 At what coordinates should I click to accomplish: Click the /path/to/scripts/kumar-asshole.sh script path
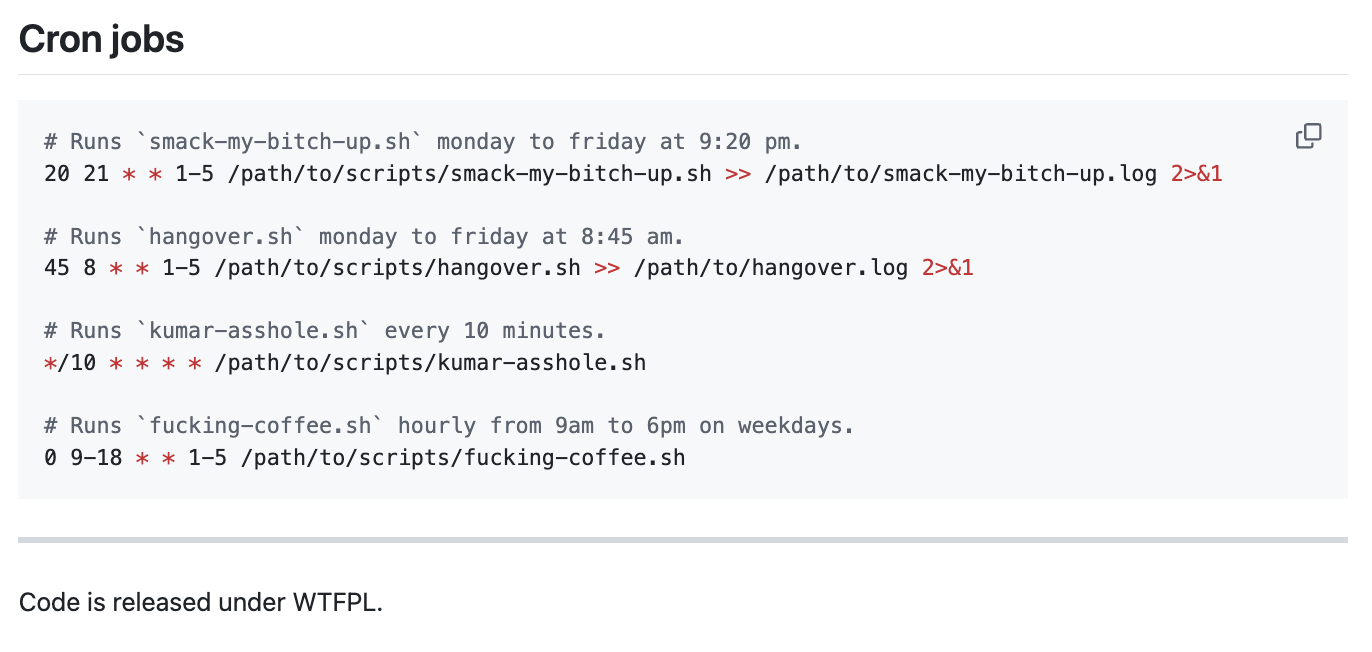(x=437, y=363)
